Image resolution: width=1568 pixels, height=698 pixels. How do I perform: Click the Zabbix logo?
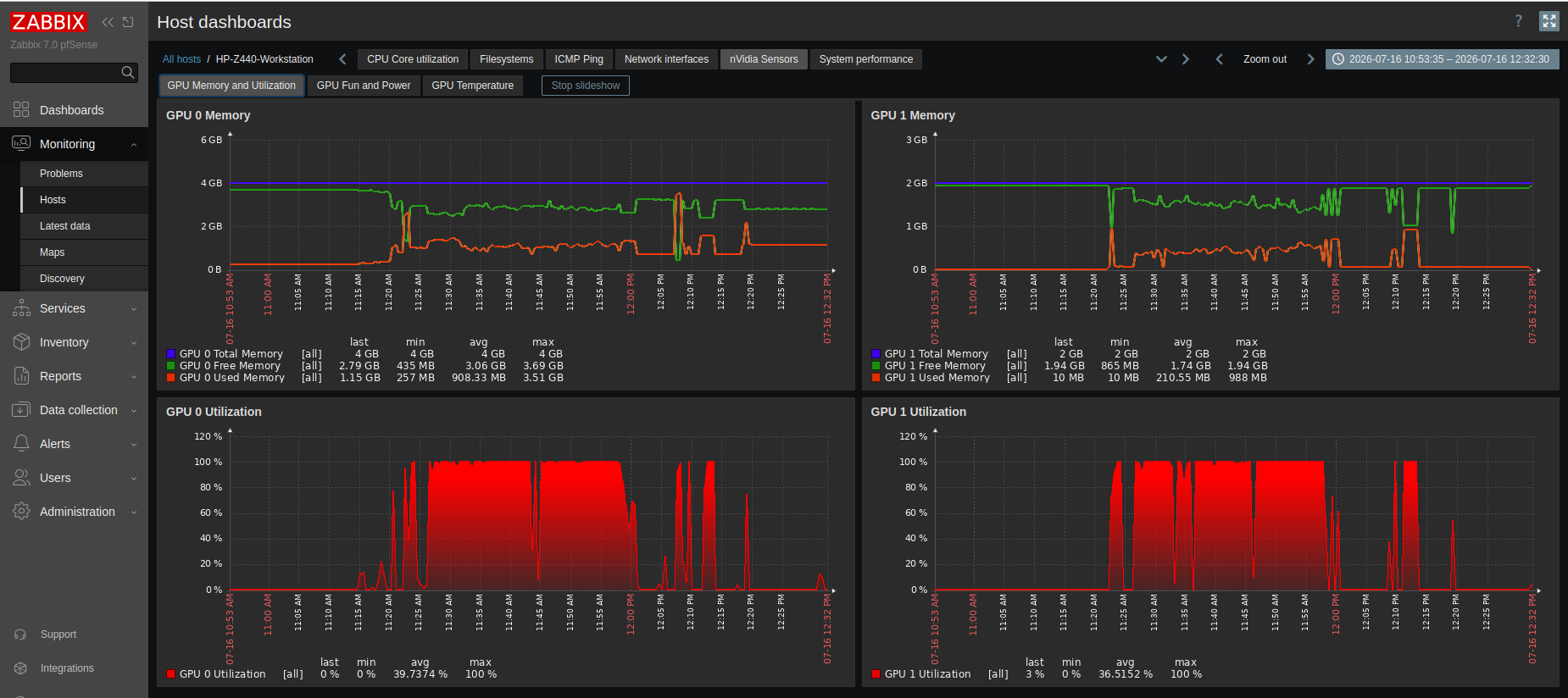pyautogui.click(x=48, y=22)
